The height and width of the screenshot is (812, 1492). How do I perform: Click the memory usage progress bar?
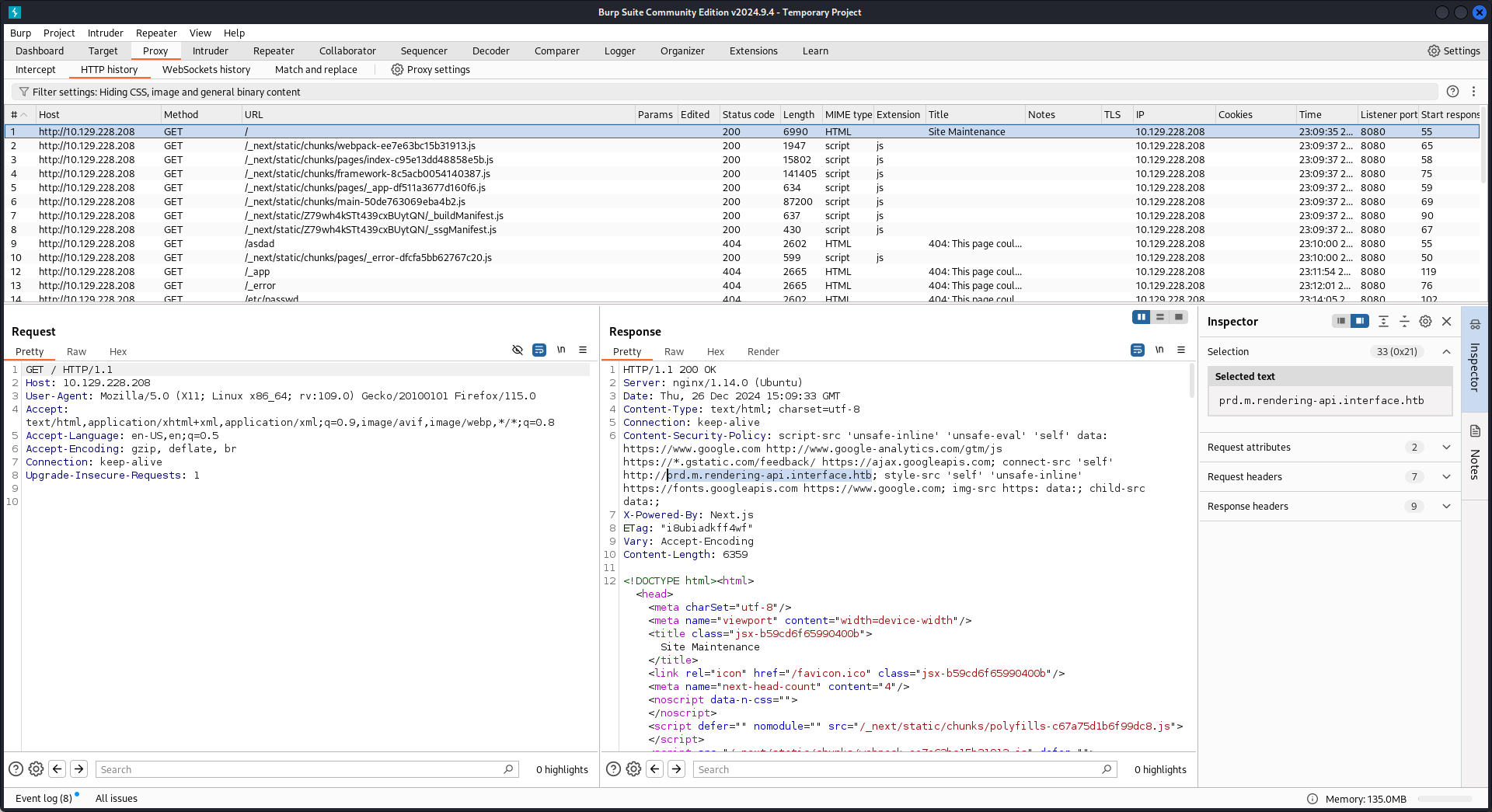1445,799
